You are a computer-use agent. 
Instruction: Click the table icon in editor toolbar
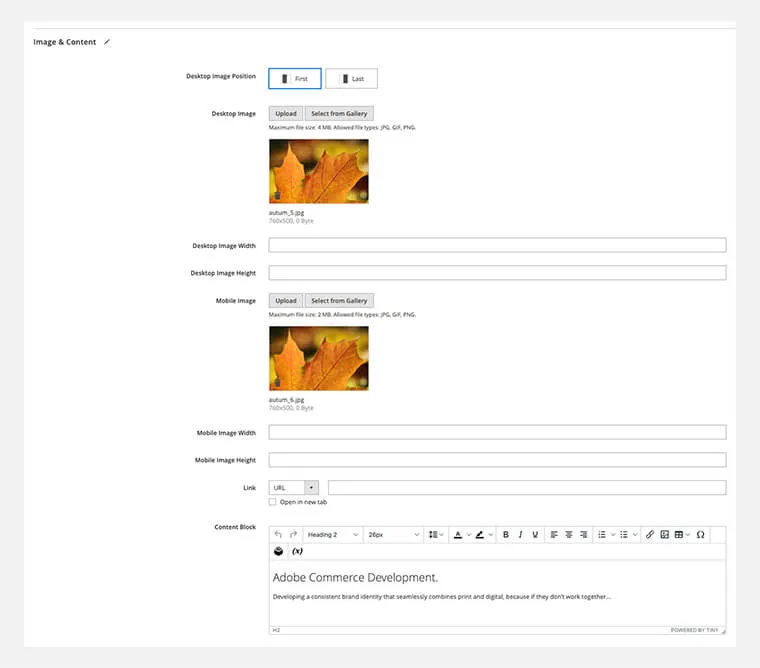point(679,534)
